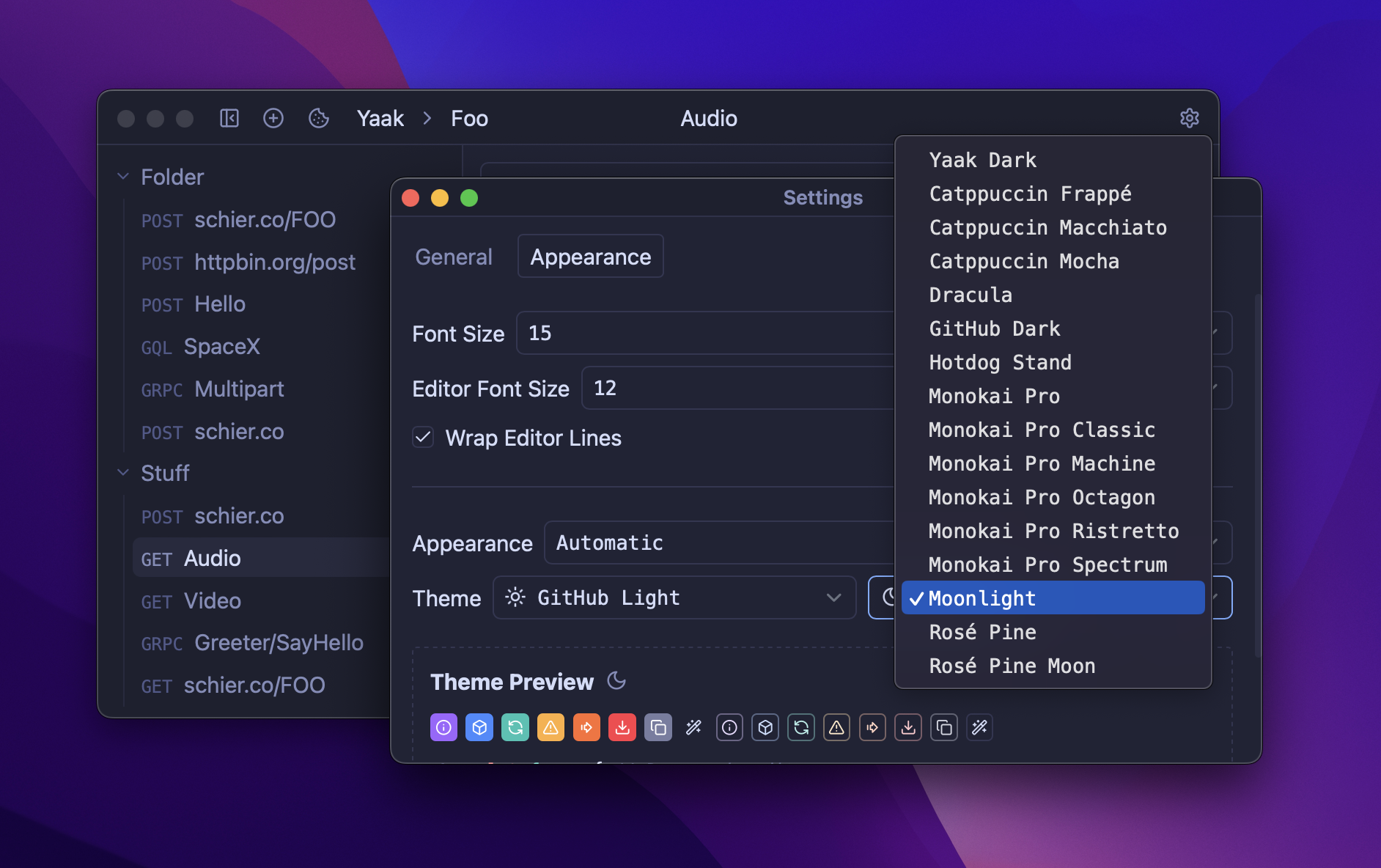Screen dimensions: 1381x868
Task: Pick the Hotdog Stand theme
Action: 1053,362
